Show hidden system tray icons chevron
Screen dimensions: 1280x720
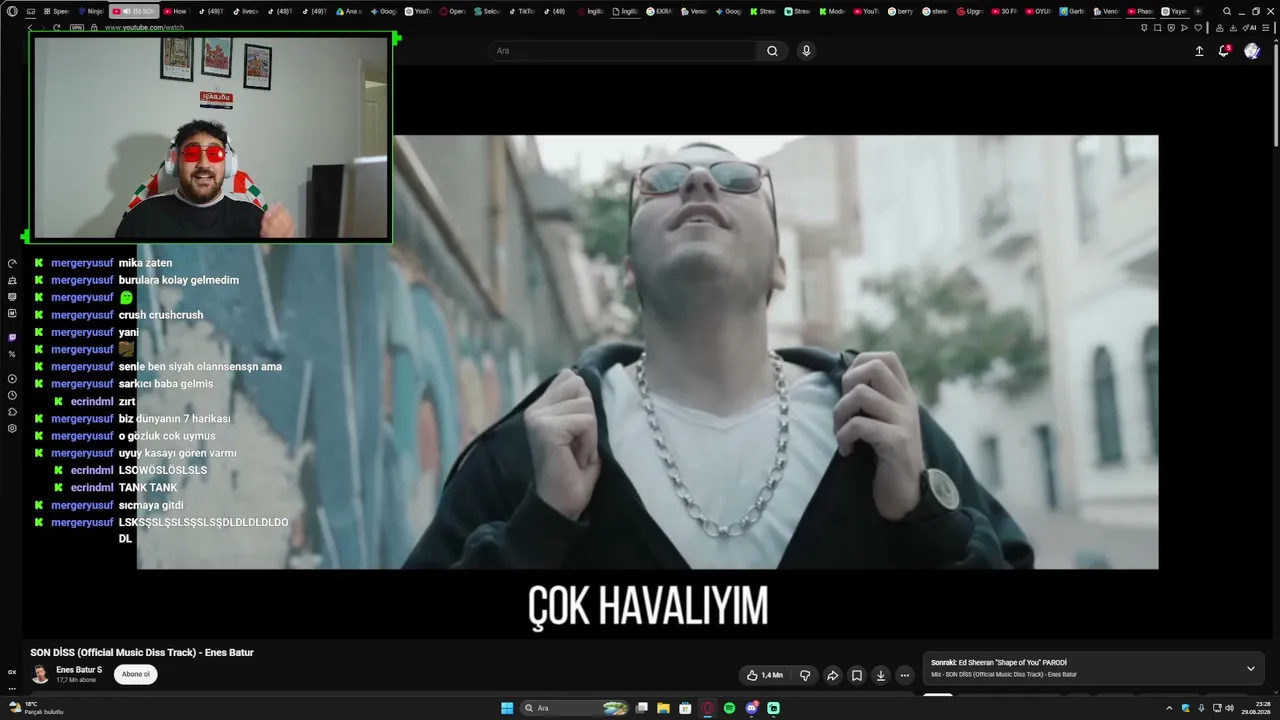pos(1169,708)
